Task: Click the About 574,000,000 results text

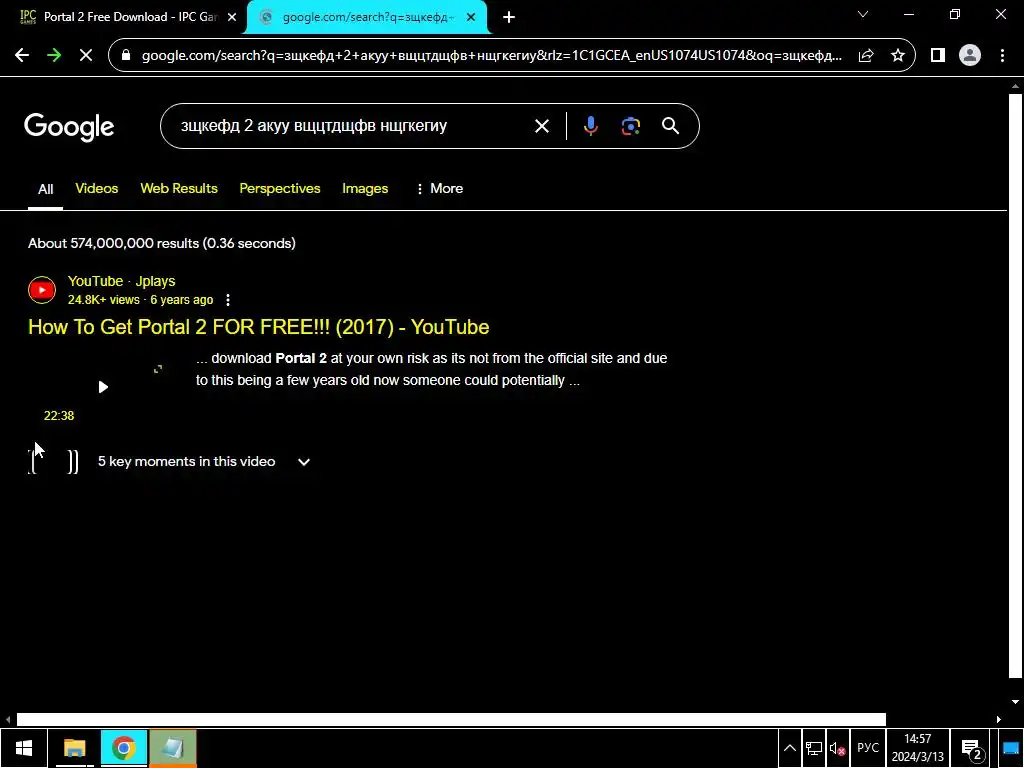Action: coord(162,243)
